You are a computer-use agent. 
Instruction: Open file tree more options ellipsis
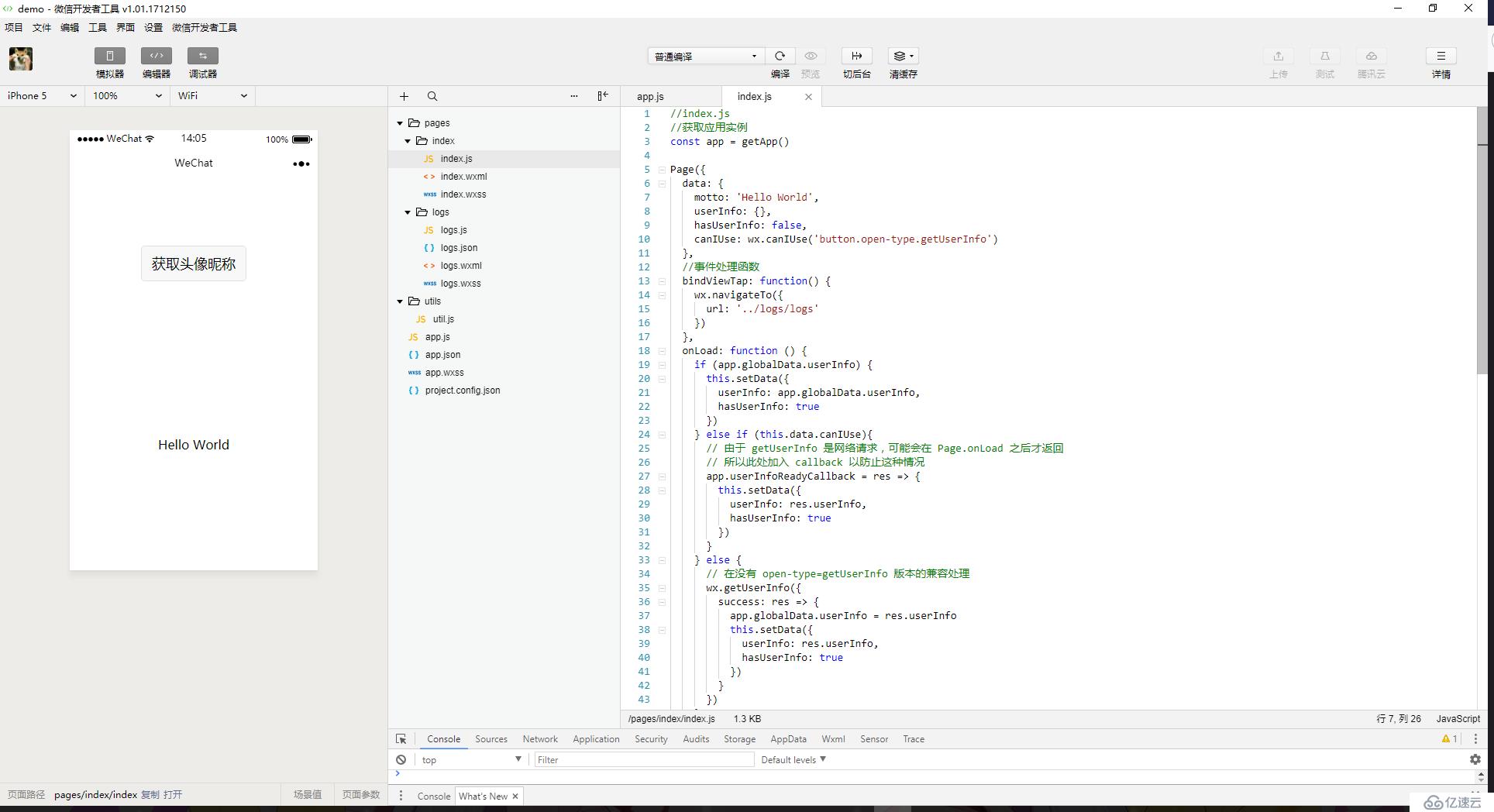pyautogui.click(x=574, y=96)
